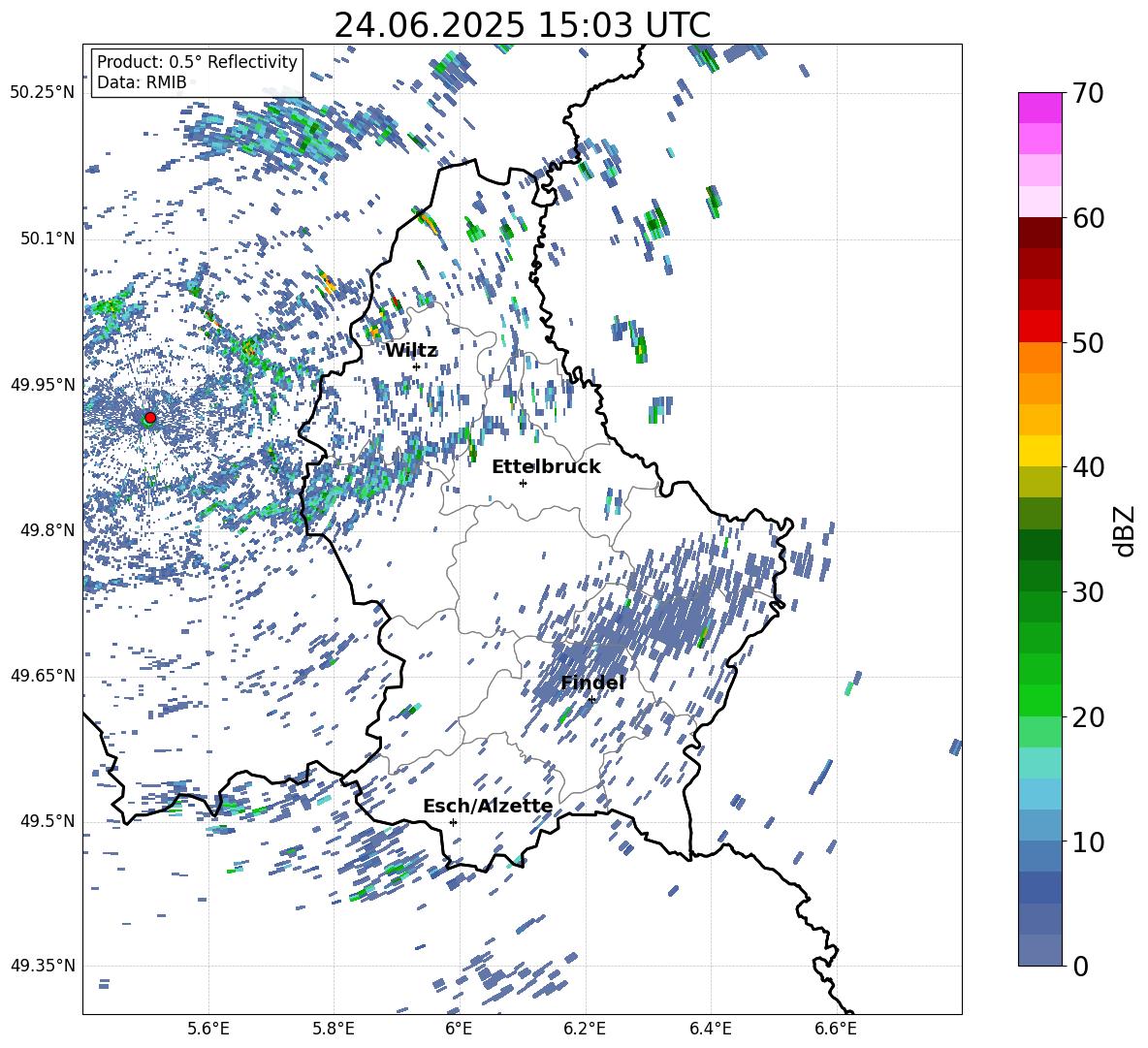
Task: Click the dark red colorbar segment below 60
Action: click(1040, 233)
